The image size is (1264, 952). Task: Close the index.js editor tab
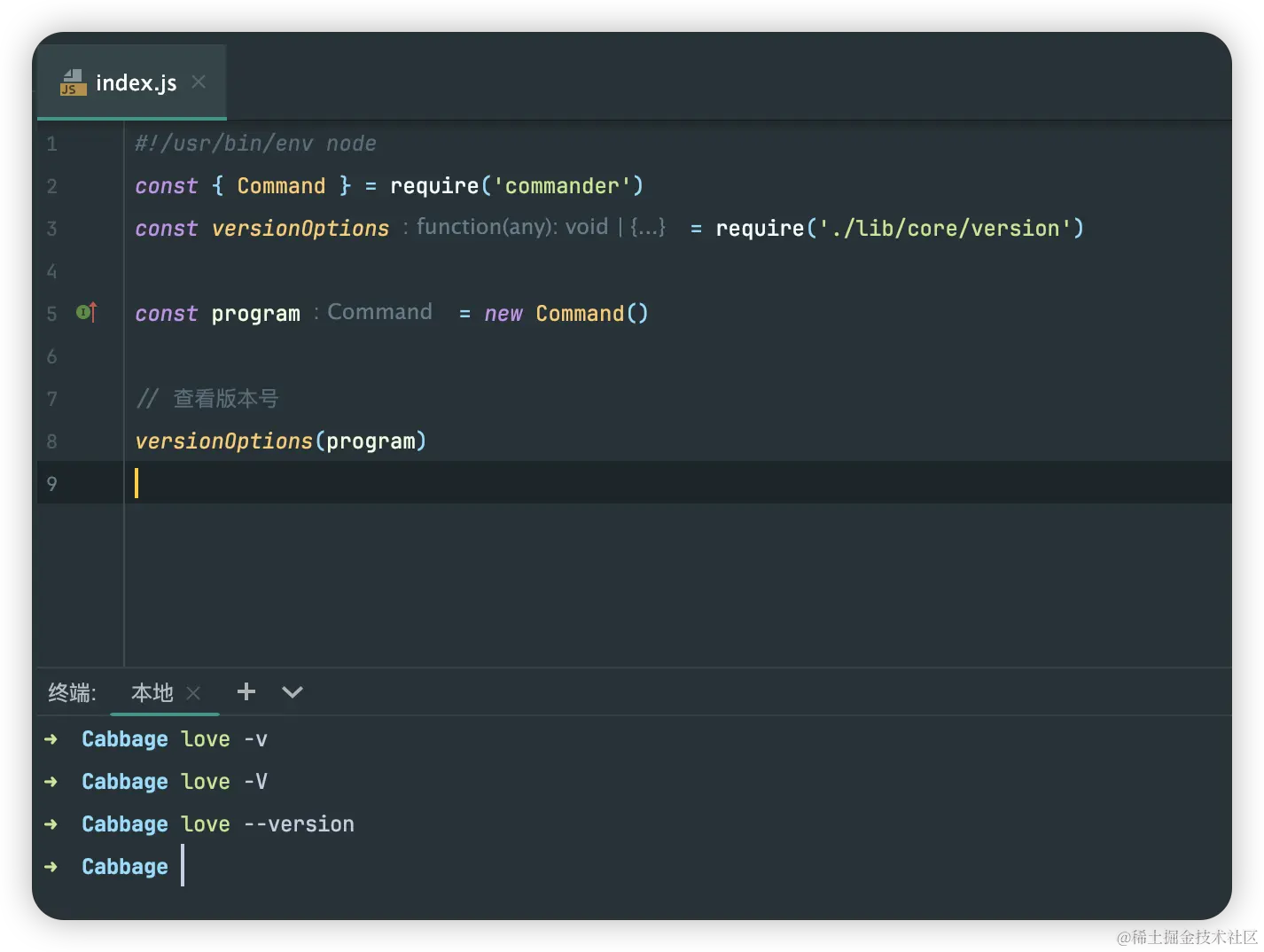pyautogui.click(x=199, y=82)
